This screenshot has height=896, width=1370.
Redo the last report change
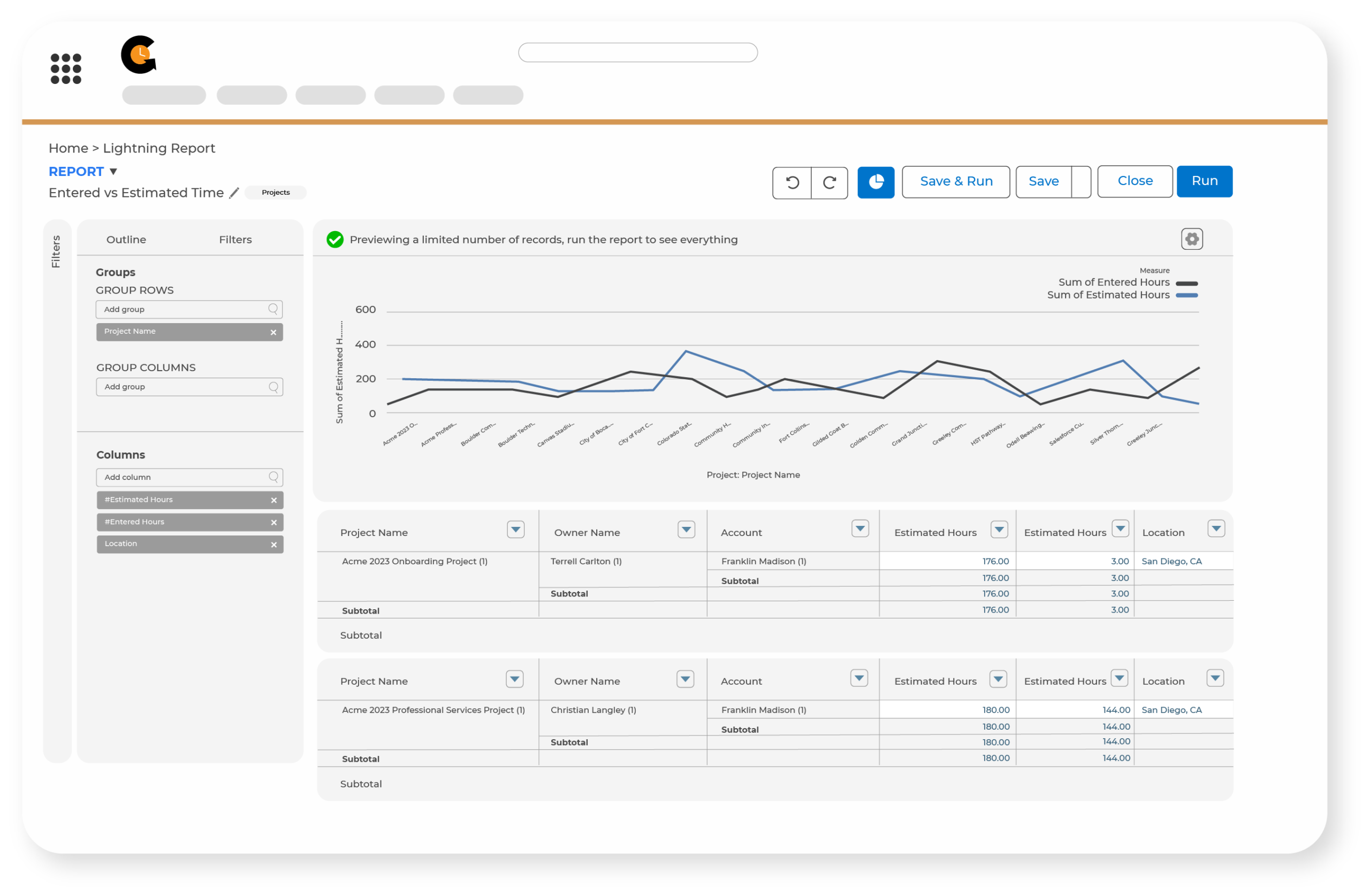[829, 182]
